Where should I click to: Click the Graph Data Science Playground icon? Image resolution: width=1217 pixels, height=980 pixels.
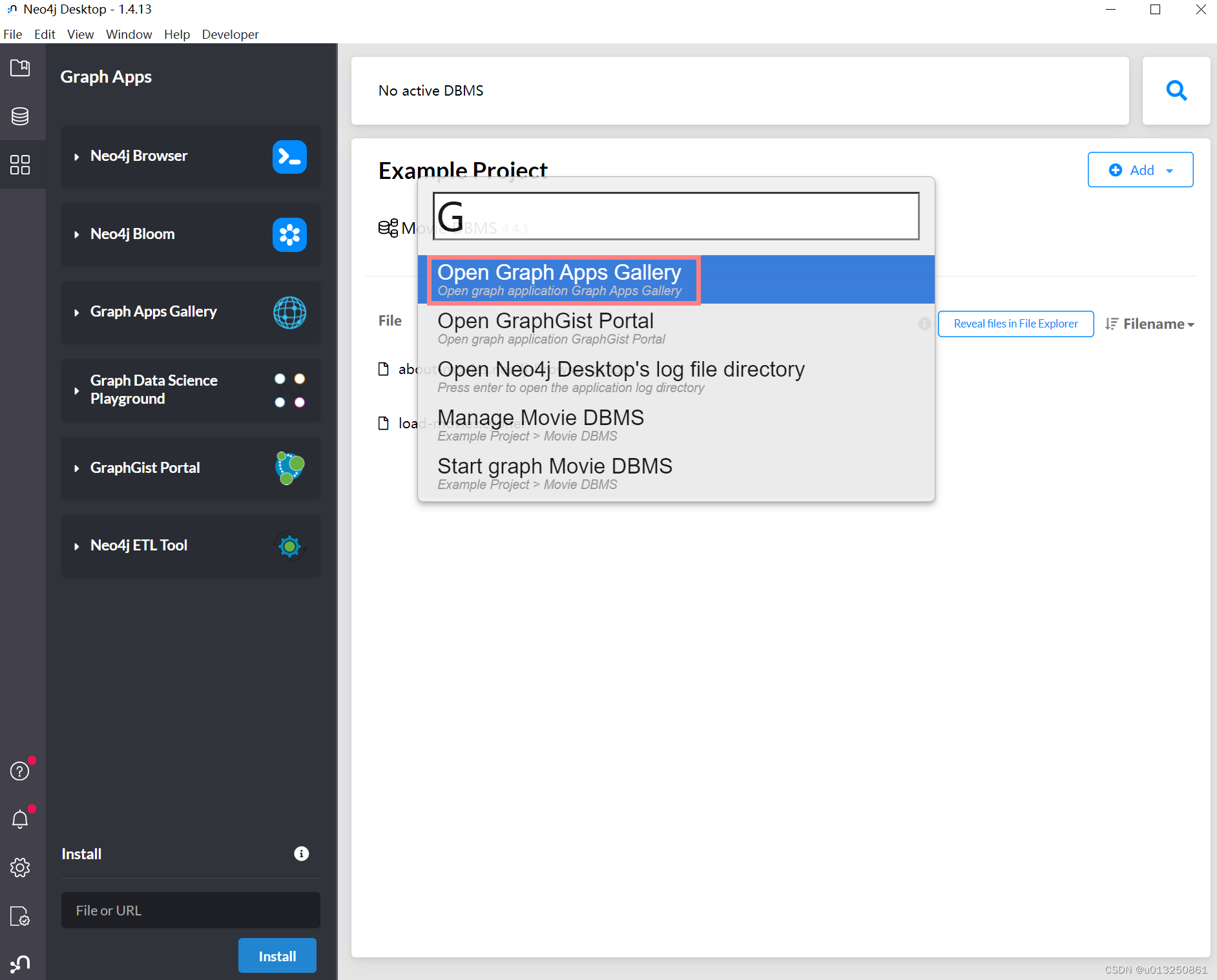tap(289, 390)
